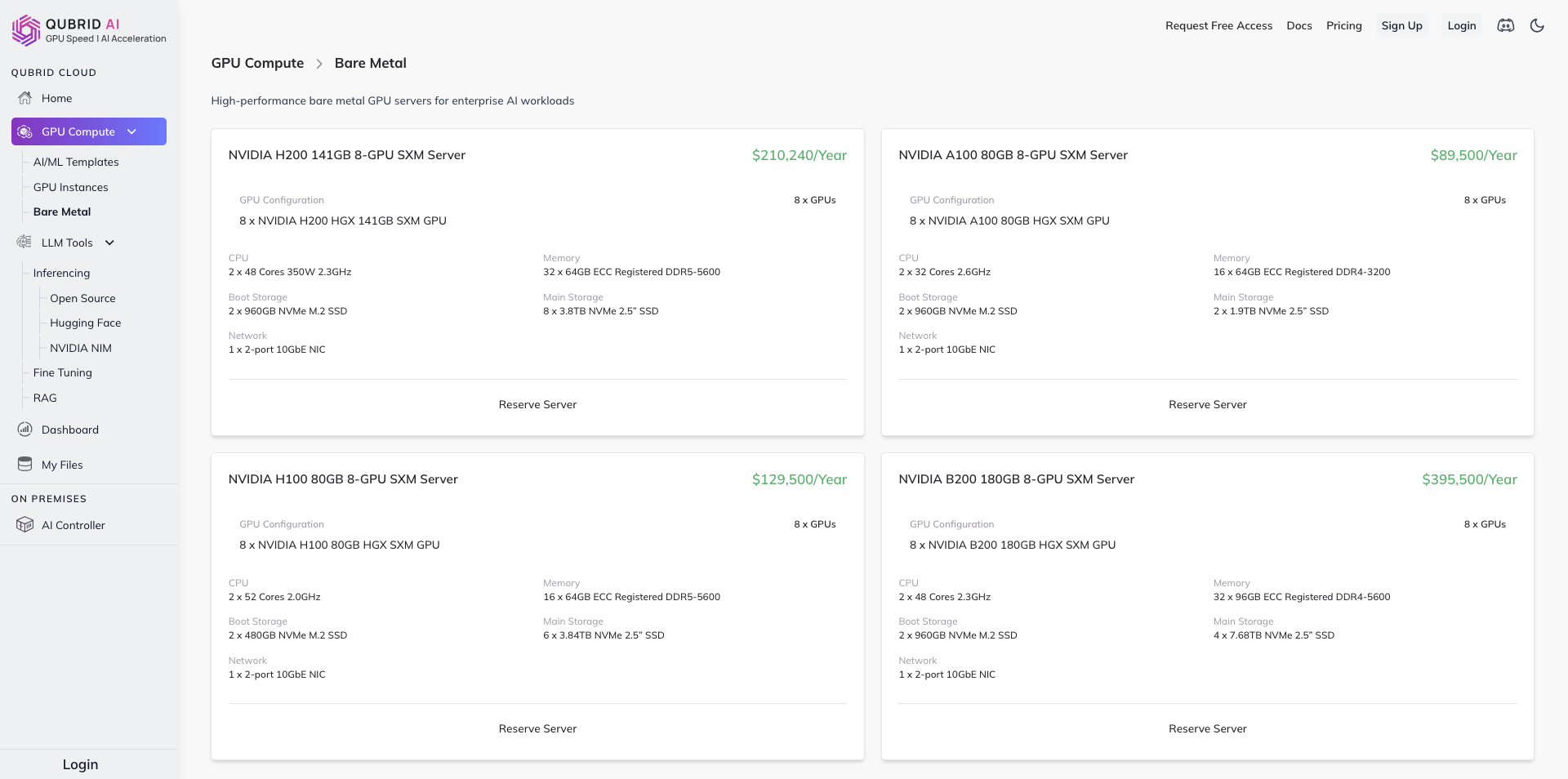1568x779 pixels.
Task: Open GPU Instances page
Action: click(71, 187)
